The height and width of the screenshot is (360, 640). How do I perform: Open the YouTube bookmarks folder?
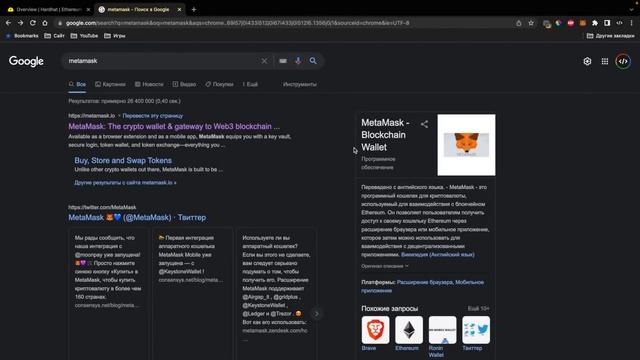[84, 36]
